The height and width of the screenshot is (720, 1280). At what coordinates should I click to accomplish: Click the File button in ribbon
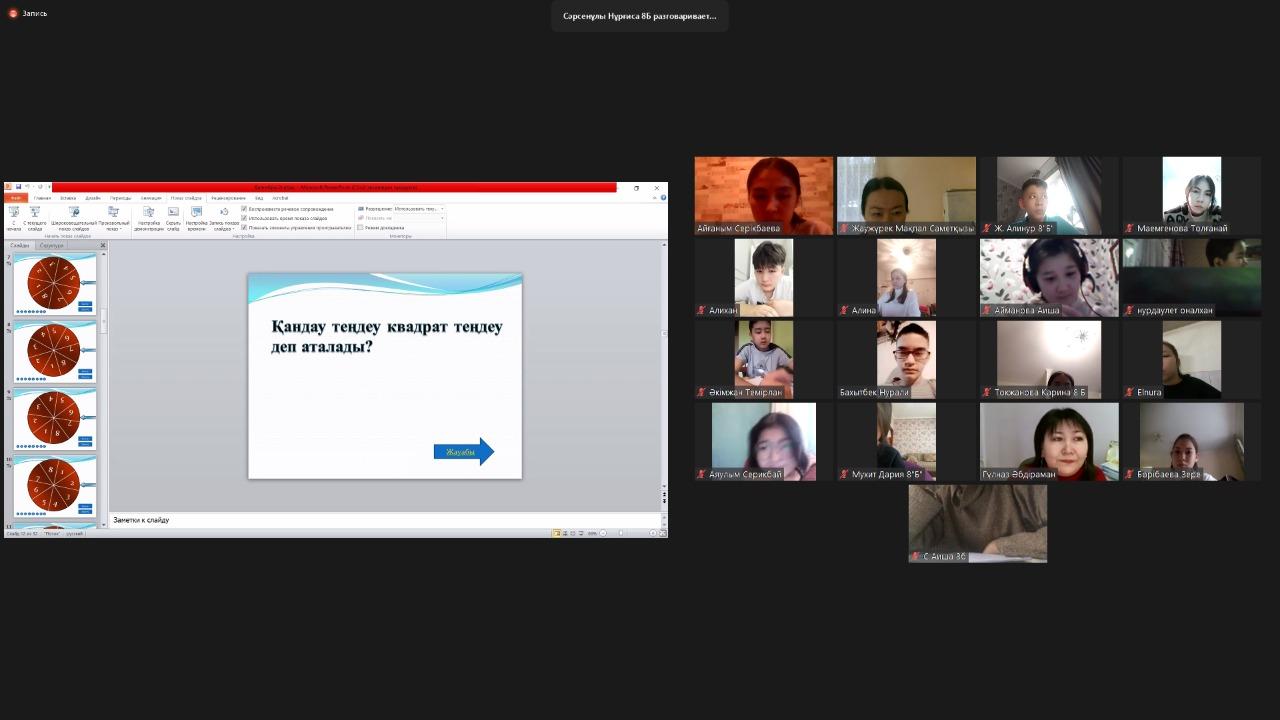pyautogui.click(x=14, y=198)
